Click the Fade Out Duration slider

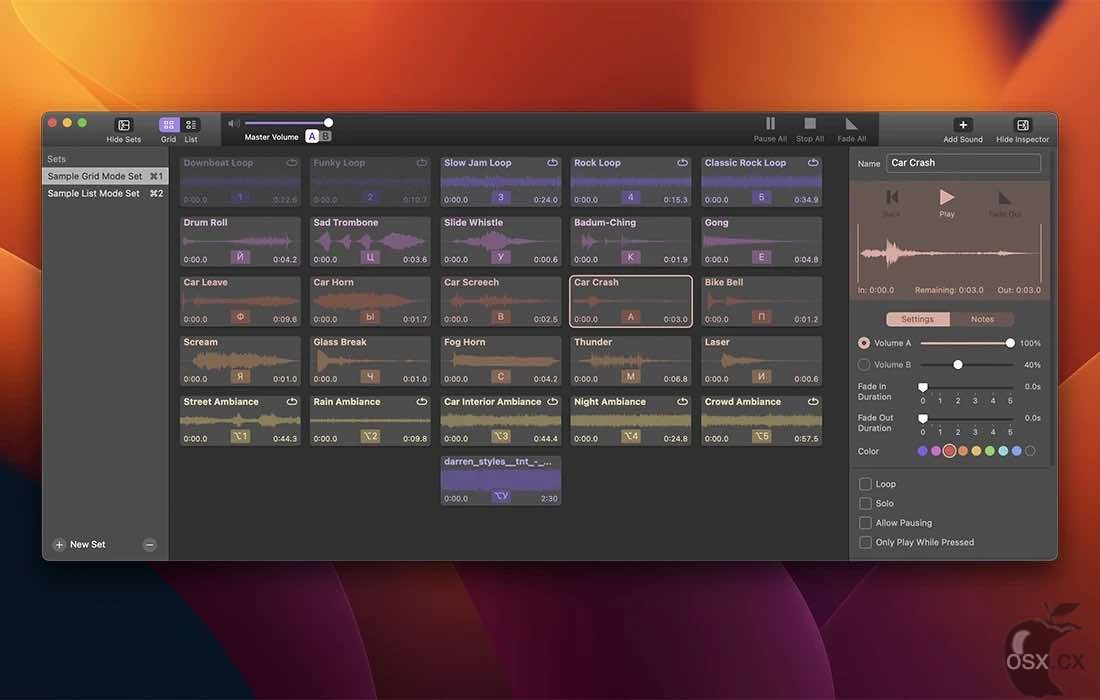967,418
